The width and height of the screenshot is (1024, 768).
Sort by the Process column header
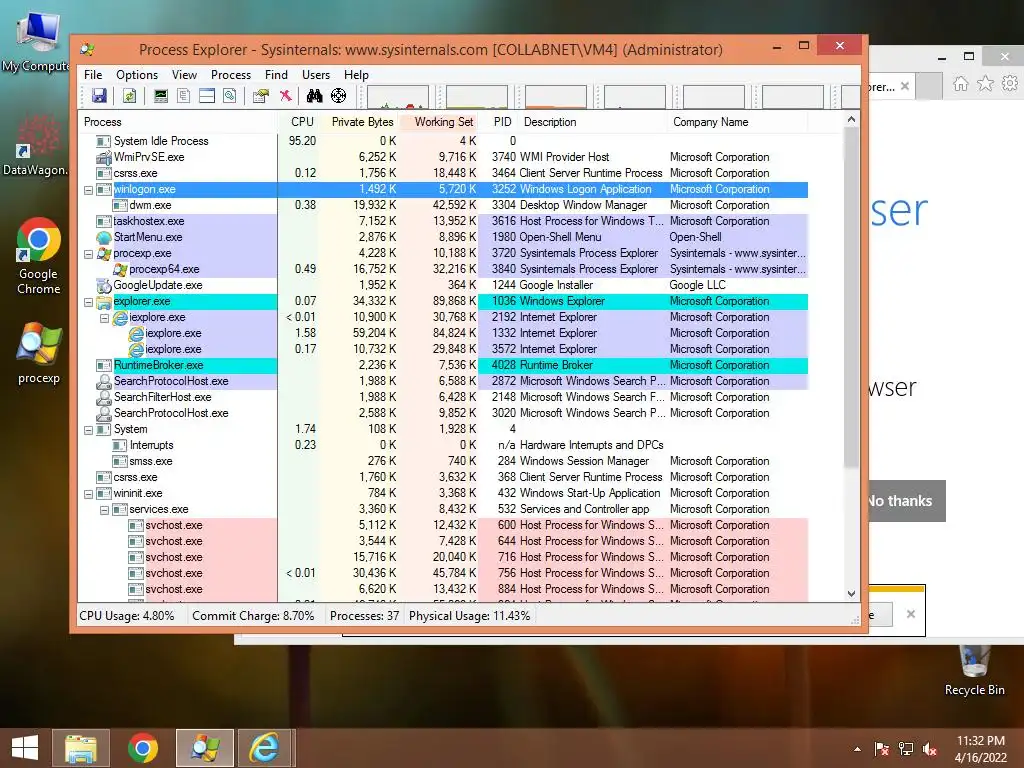point(178,122)
